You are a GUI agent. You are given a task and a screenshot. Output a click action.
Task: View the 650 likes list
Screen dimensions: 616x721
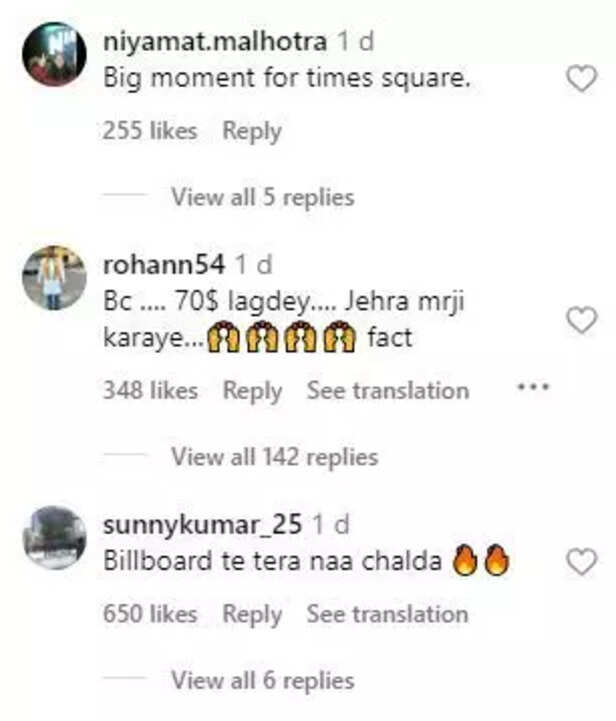tap(150, 614)
